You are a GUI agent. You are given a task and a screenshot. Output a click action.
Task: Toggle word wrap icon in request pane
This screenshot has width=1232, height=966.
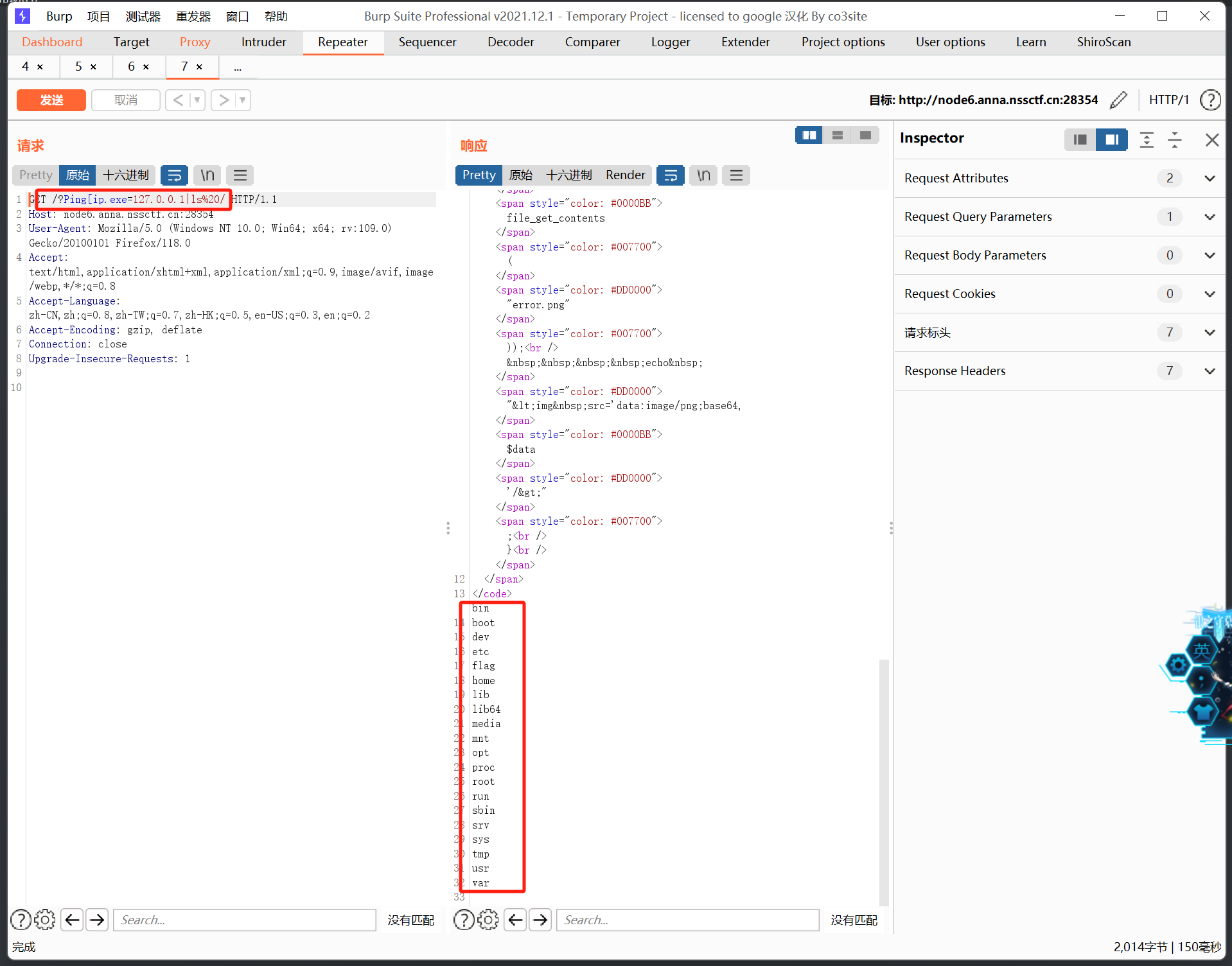click(x=174, y=175)
